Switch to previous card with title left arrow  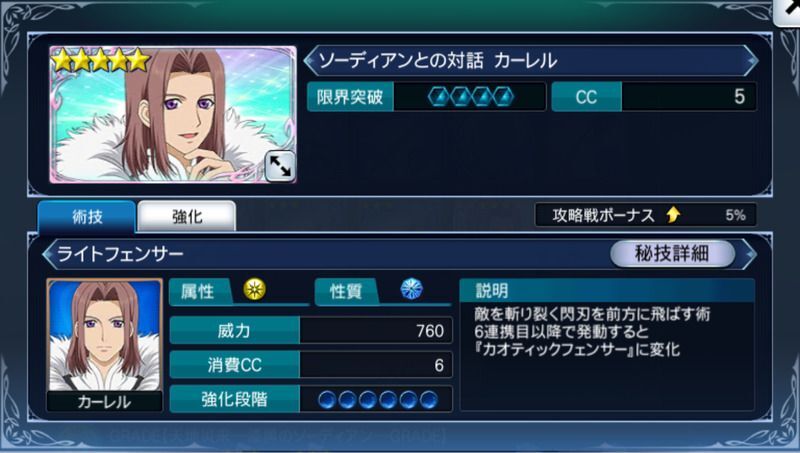[x=310, y=60]
